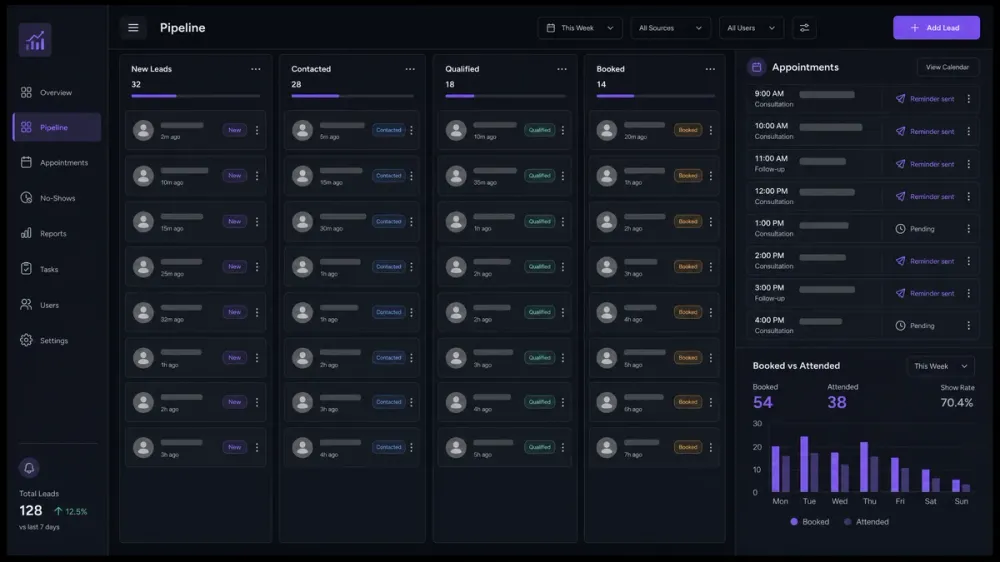Screen dimensions: 1000x562
Task: Open the No-Shows sidebar icon
Action: pyautogui.click(x=26, y=198)
